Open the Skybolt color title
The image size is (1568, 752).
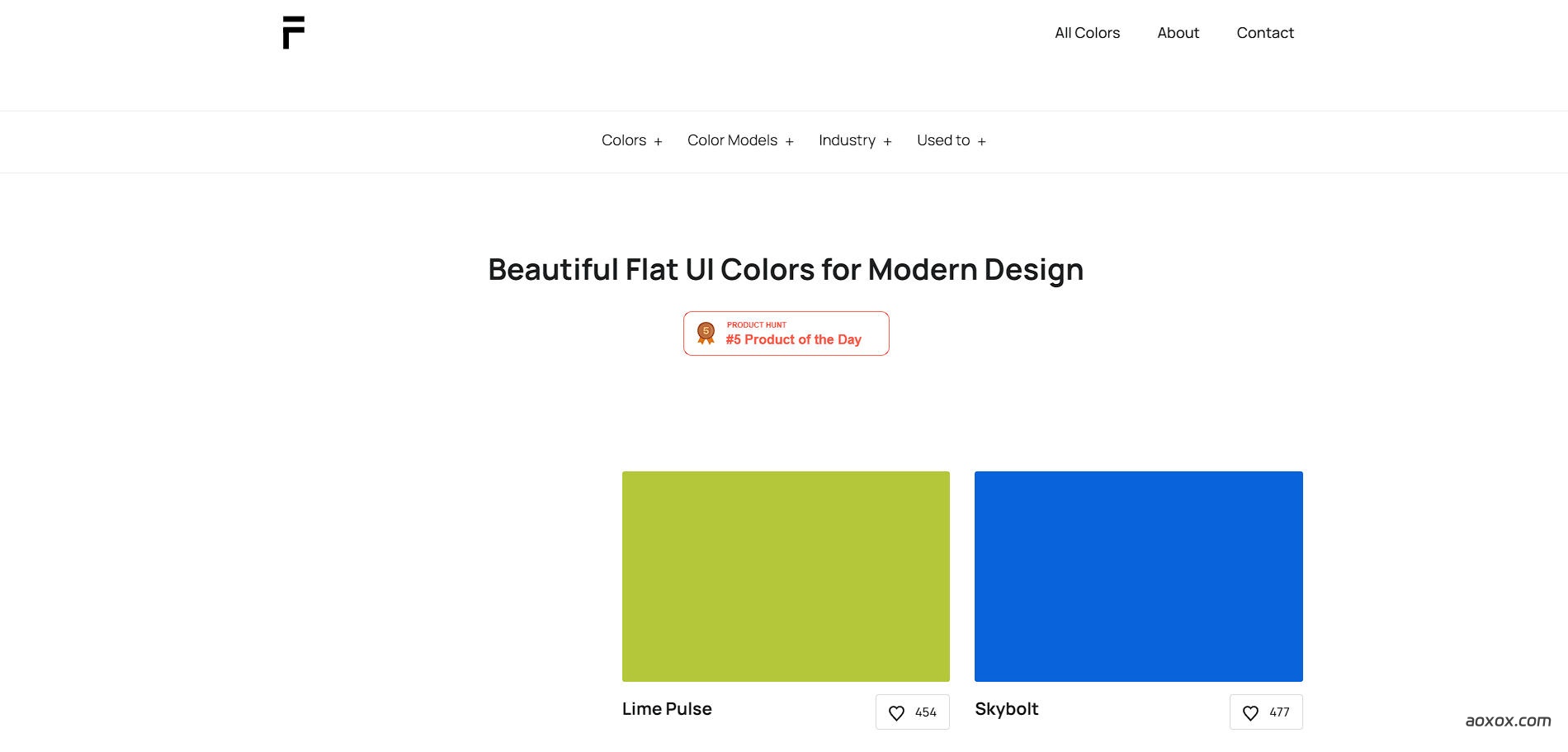pos(1006,709)
